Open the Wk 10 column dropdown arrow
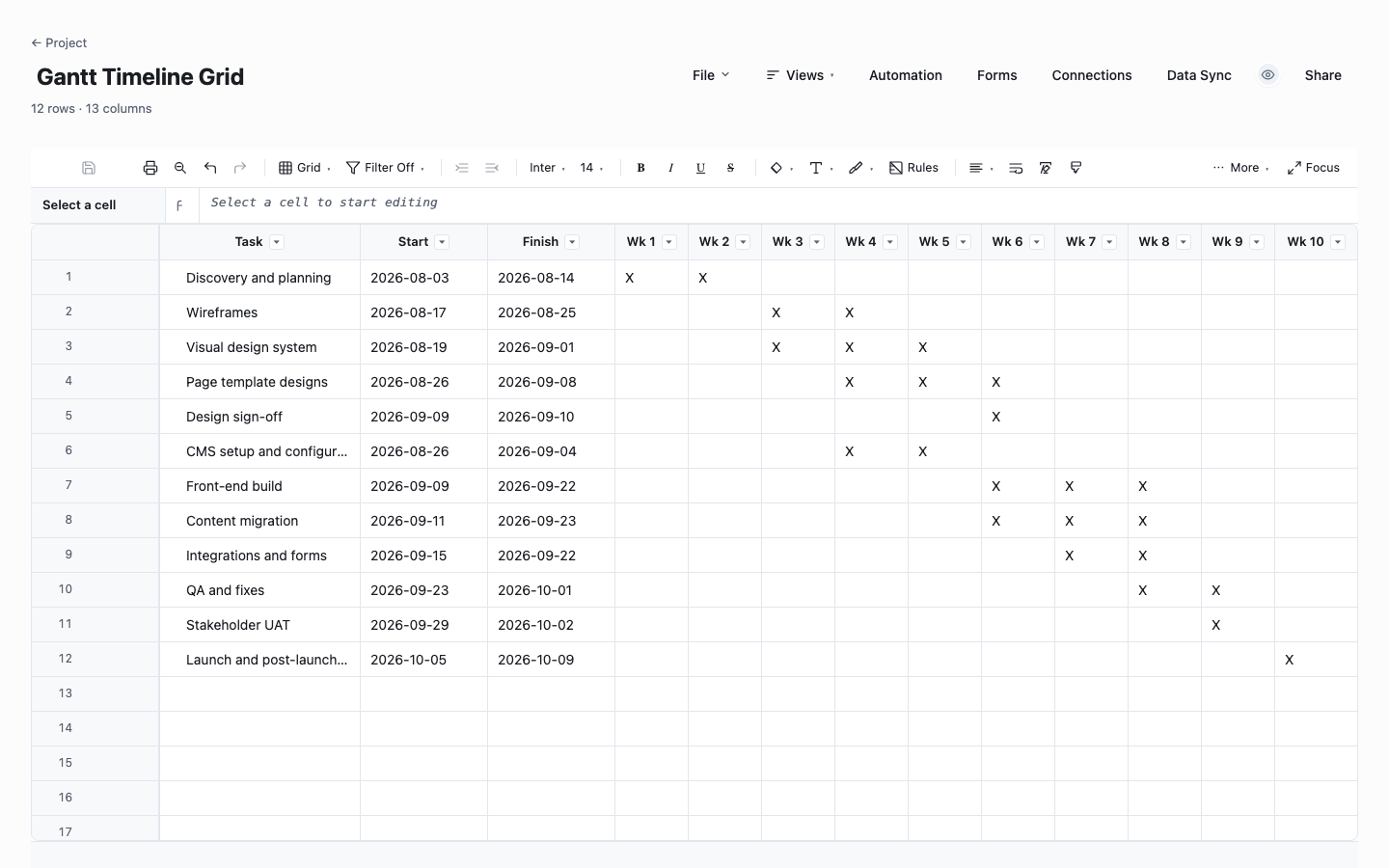This screenshot has width=1389, height=868. pyautogui.click(x=1338, y=242)
